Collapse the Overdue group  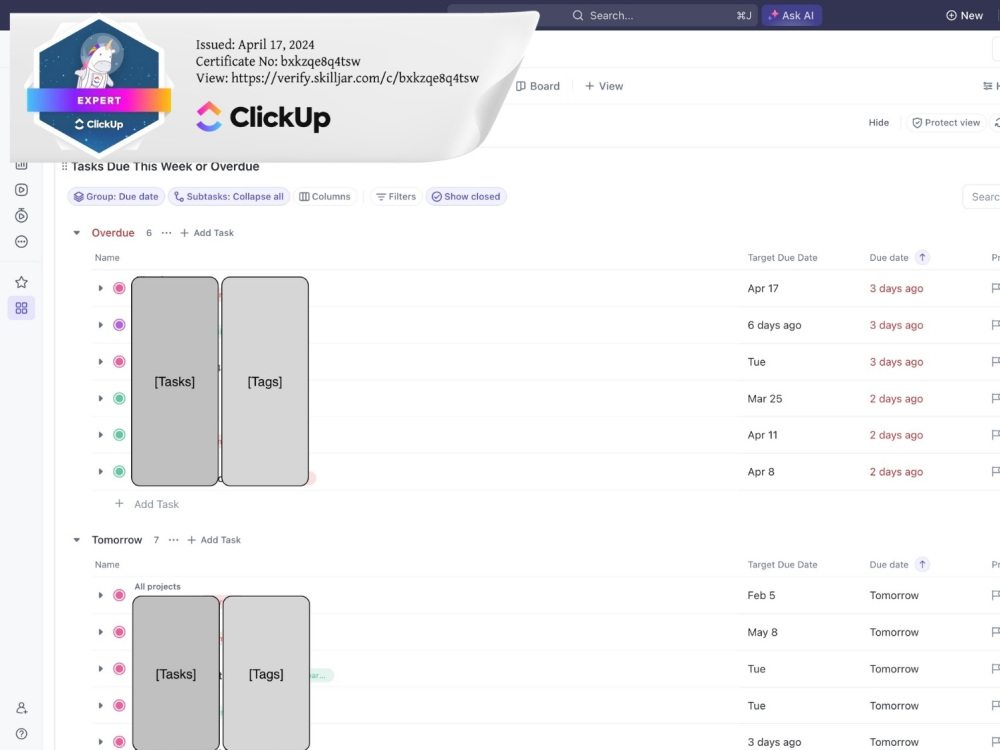click(x=77, y=232)
